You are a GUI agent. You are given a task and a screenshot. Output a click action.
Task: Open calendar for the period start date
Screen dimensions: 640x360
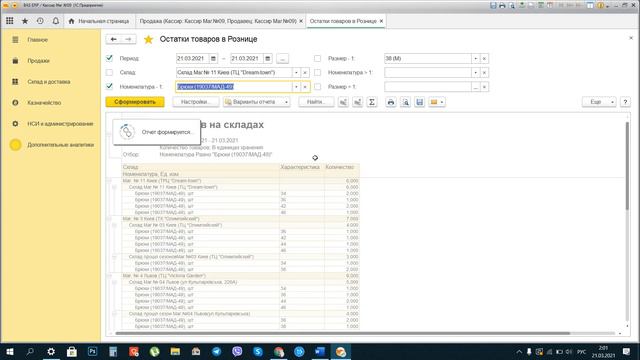(x=213, y=58)
